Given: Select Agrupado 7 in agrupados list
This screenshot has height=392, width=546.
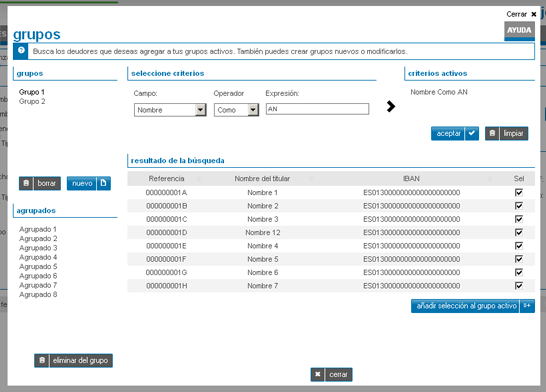Looking at the screenshot, I should pos(38,285).
